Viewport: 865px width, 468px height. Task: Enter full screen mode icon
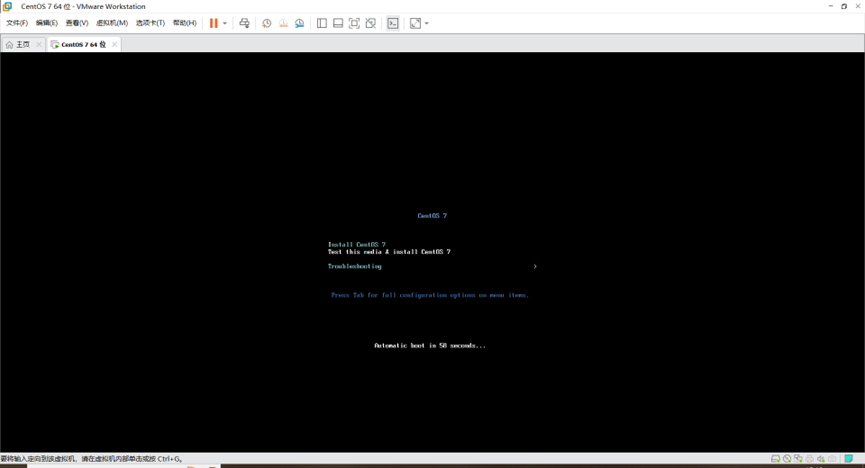click(x=354, y=23)
